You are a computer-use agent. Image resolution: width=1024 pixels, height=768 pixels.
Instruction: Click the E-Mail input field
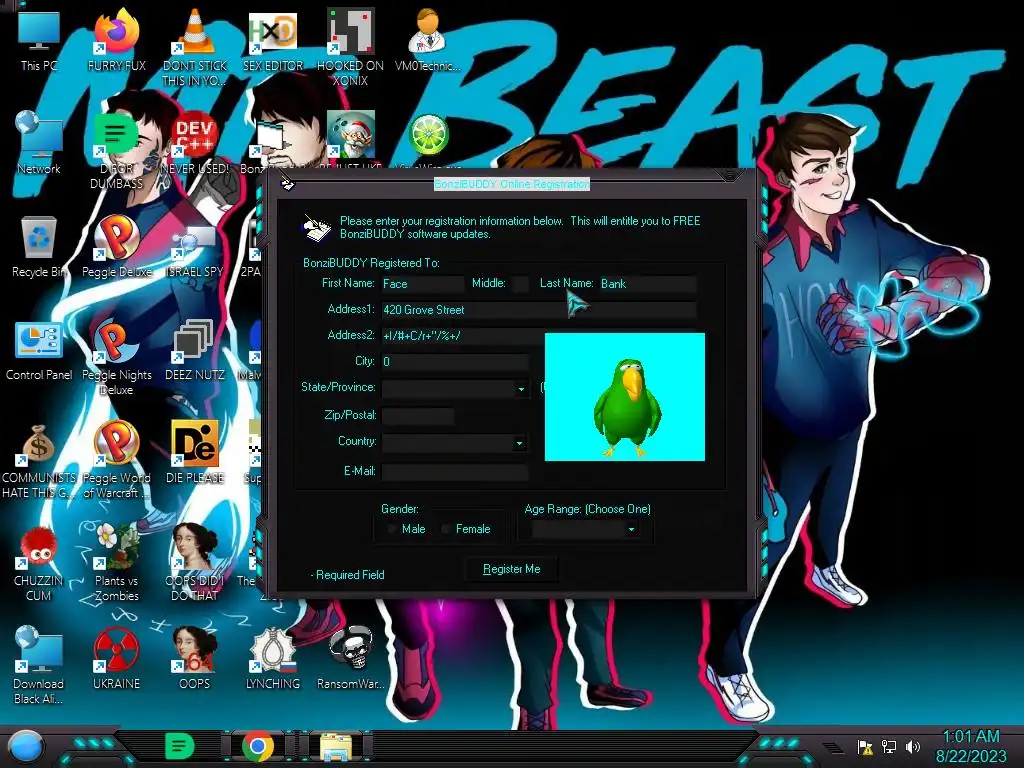[x=455, y=472]
